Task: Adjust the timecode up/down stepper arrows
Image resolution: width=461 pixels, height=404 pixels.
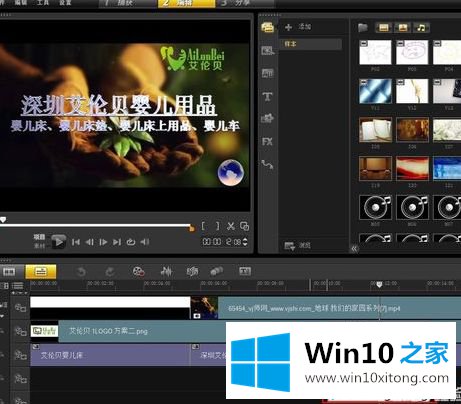Action: pos(245,242)
